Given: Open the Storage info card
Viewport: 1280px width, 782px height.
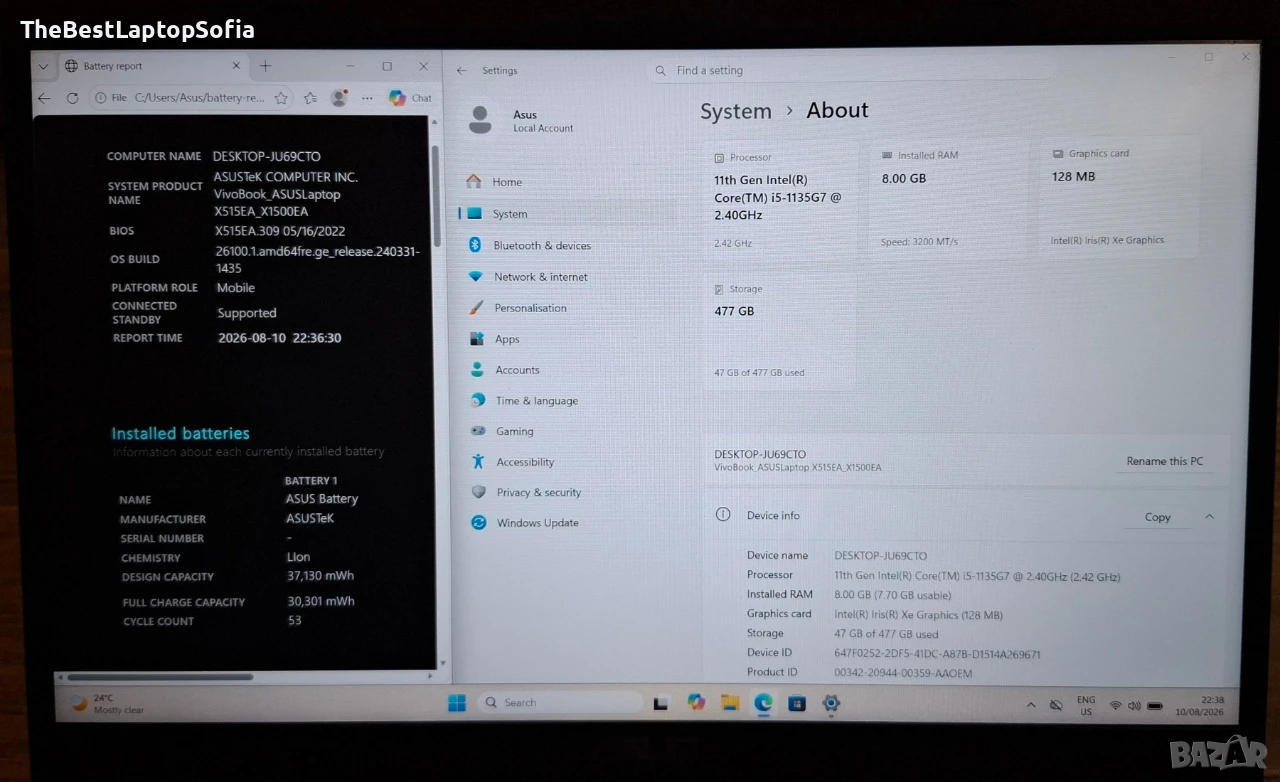Looking at the screenshot, I should [781, 331].
